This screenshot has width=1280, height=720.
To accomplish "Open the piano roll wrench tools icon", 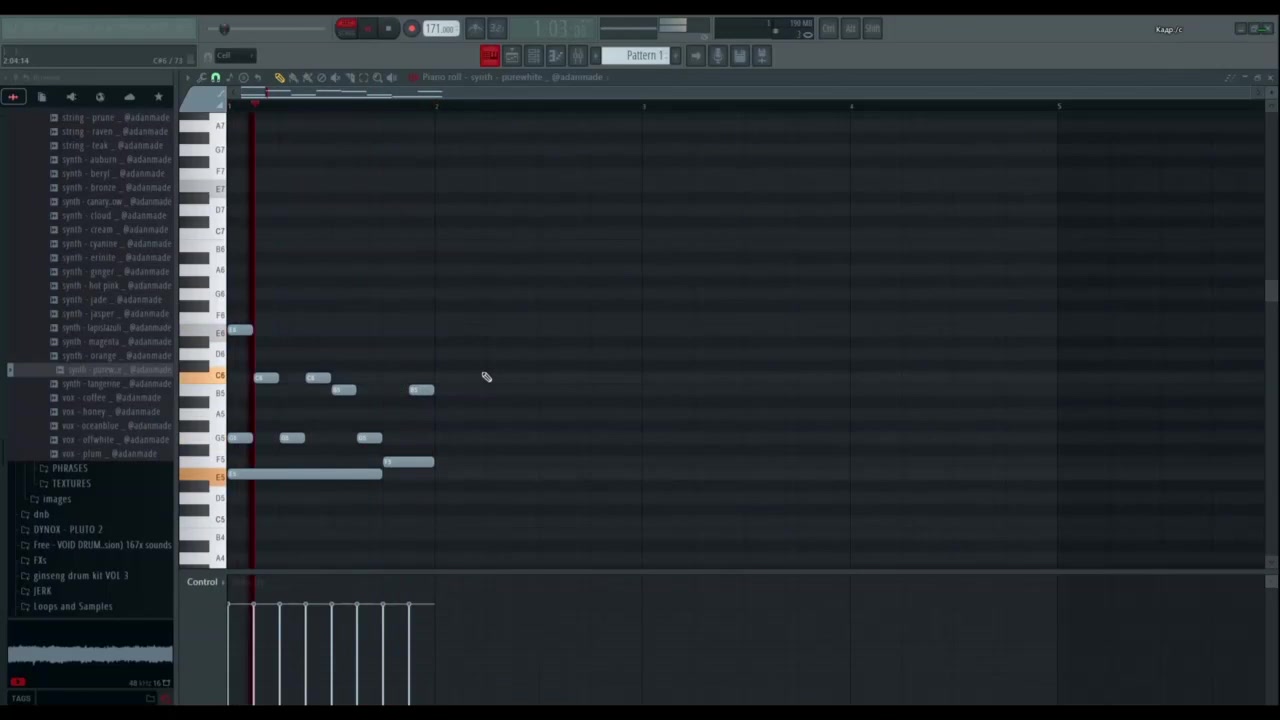I will (201, 78).
